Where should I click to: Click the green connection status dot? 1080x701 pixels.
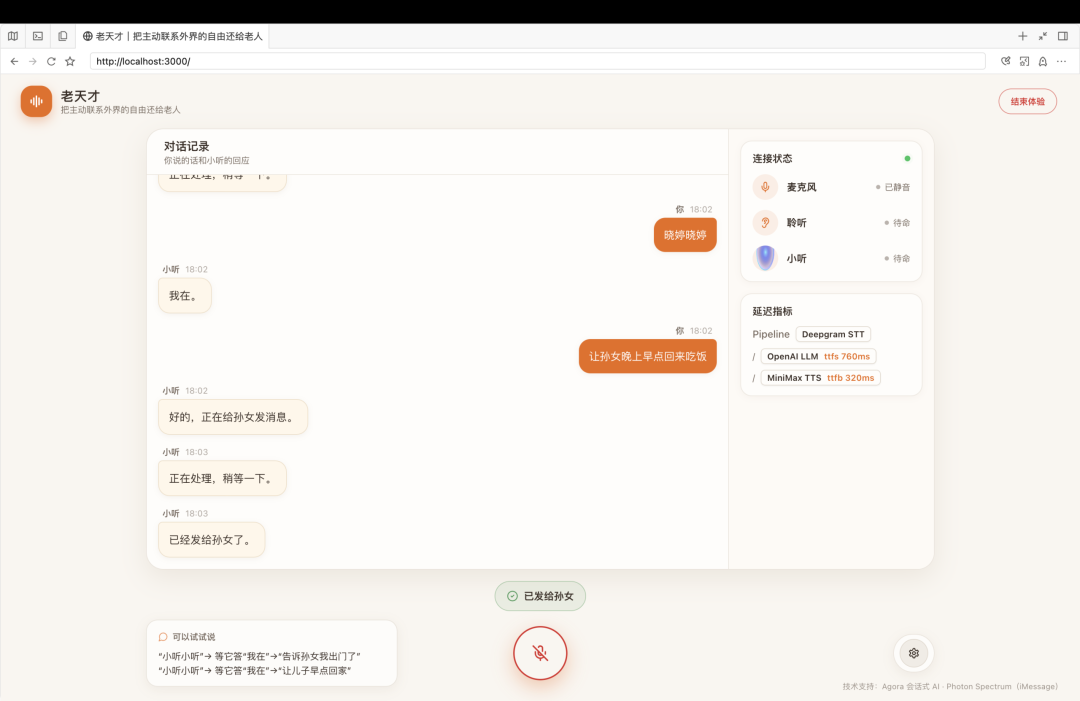pyautogui.click(x=907, y=158)
